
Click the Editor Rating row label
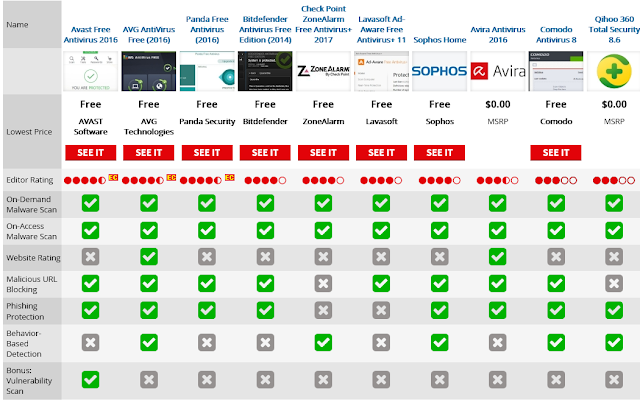[x=29, y=180]
